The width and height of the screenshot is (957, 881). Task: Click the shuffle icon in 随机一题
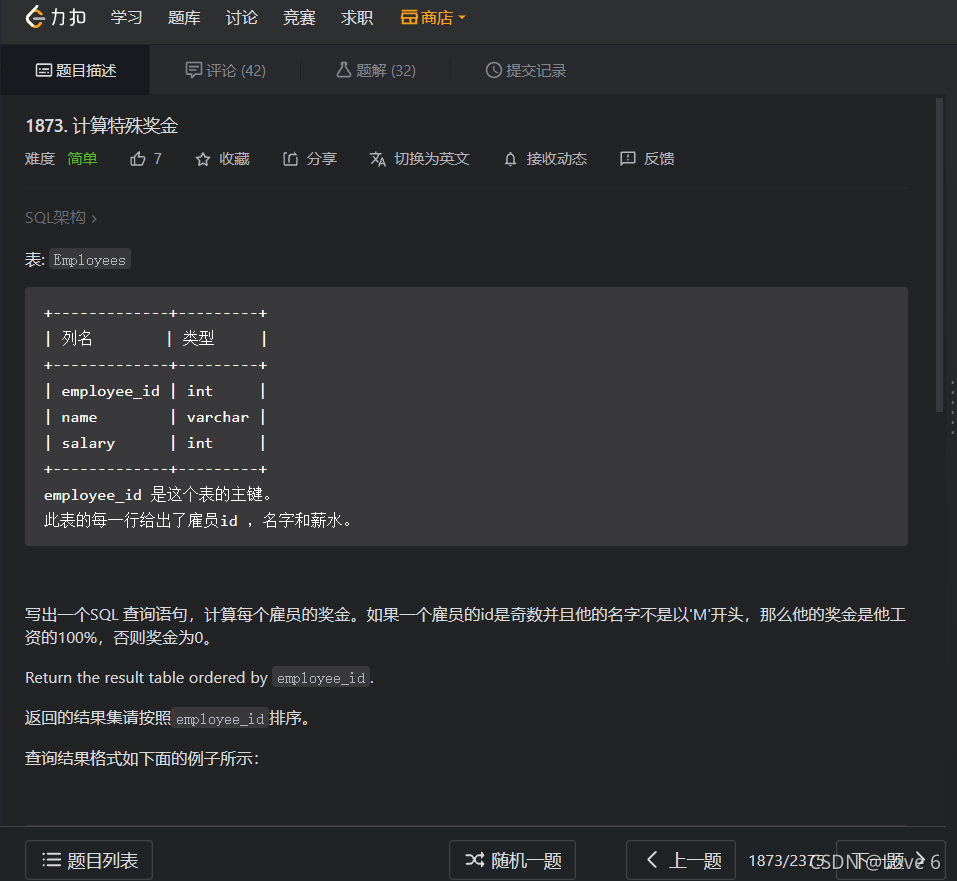coord(475,860)
